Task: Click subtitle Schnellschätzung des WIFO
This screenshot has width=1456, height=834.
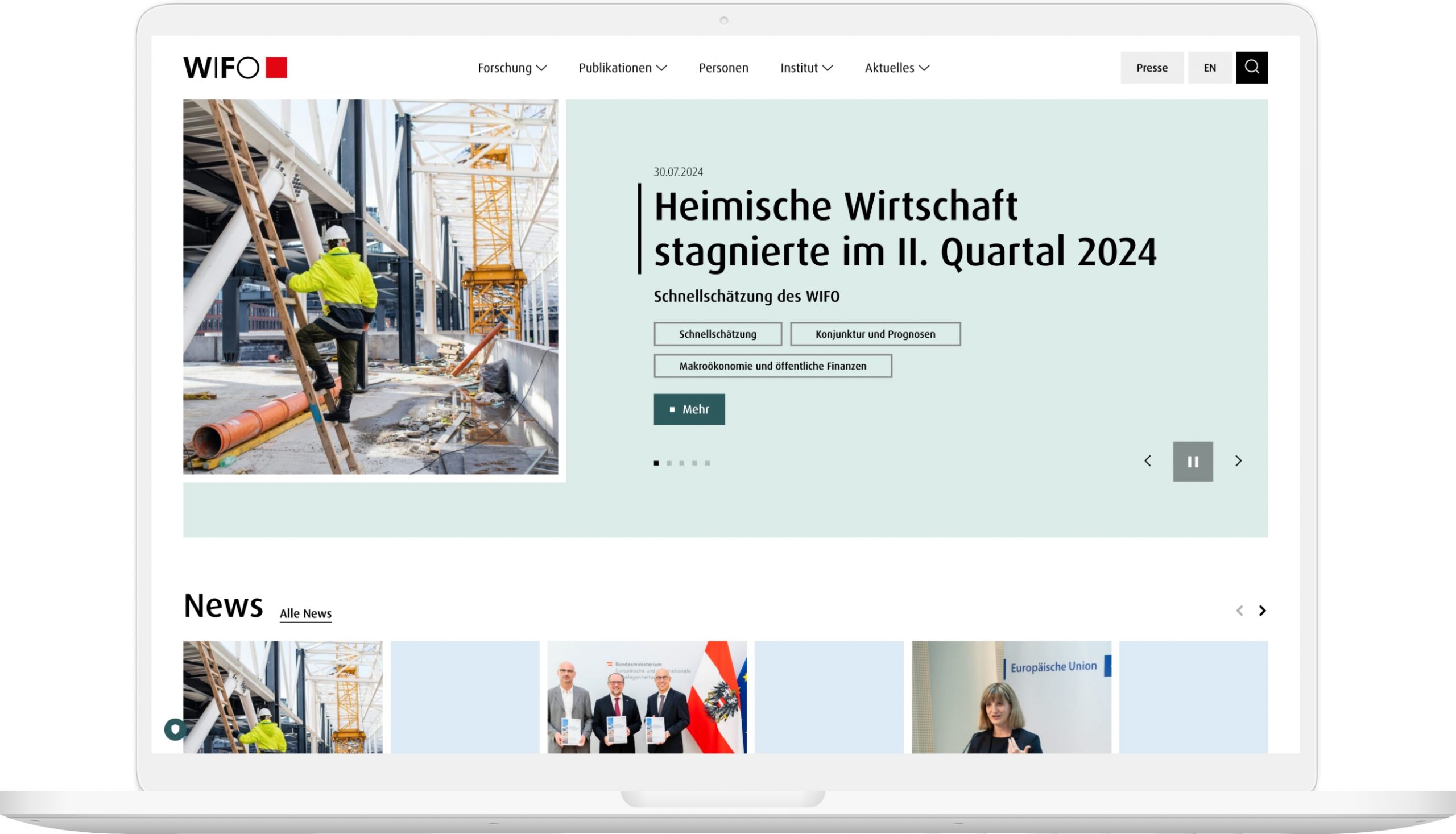Action: pyautogui.click(x=746, y=296)
